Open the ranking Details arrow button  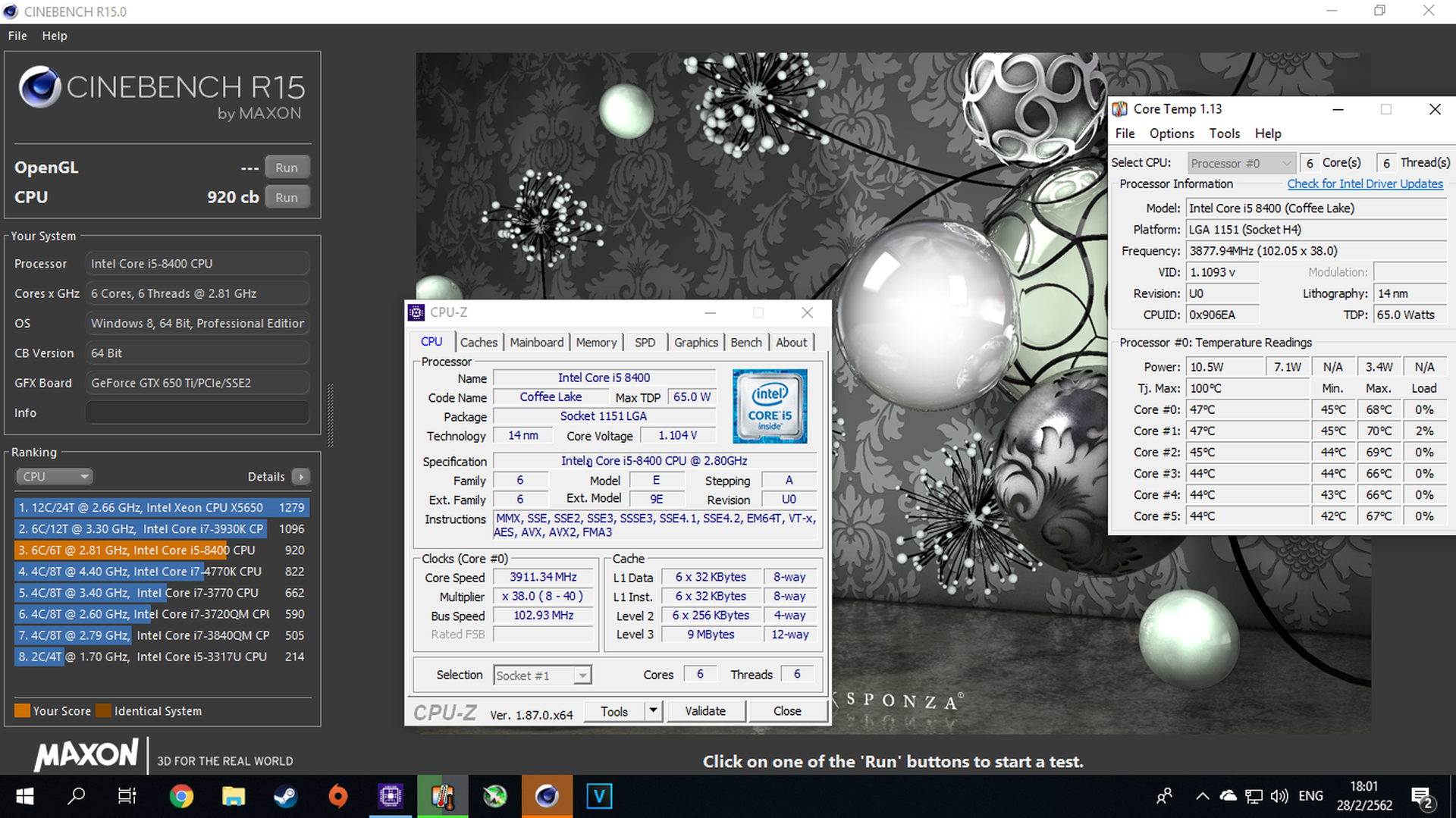pyautogui.click(x=301, y=477)
